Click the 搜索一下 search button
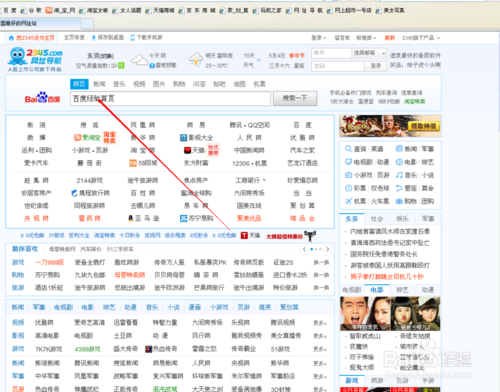Screen dimensions: 500x392 pyautogui.click(x=295, y=98)
